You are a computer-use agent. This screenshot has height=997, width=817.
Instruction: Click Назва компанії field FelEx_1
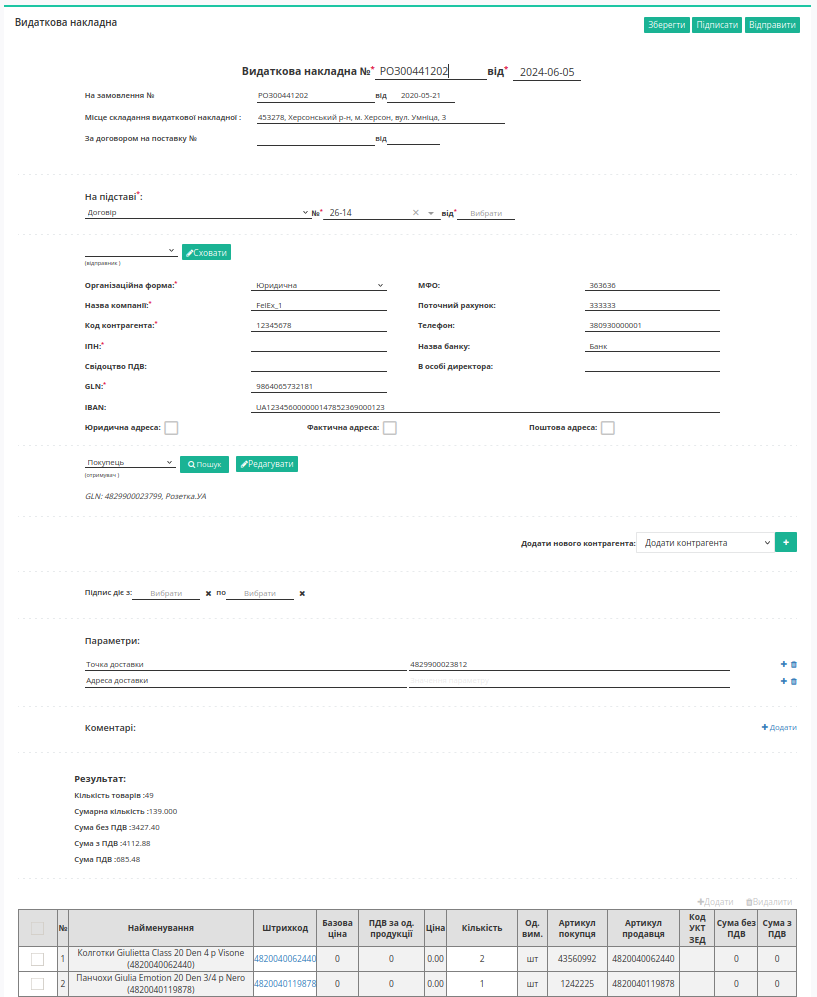pos(319,305)
